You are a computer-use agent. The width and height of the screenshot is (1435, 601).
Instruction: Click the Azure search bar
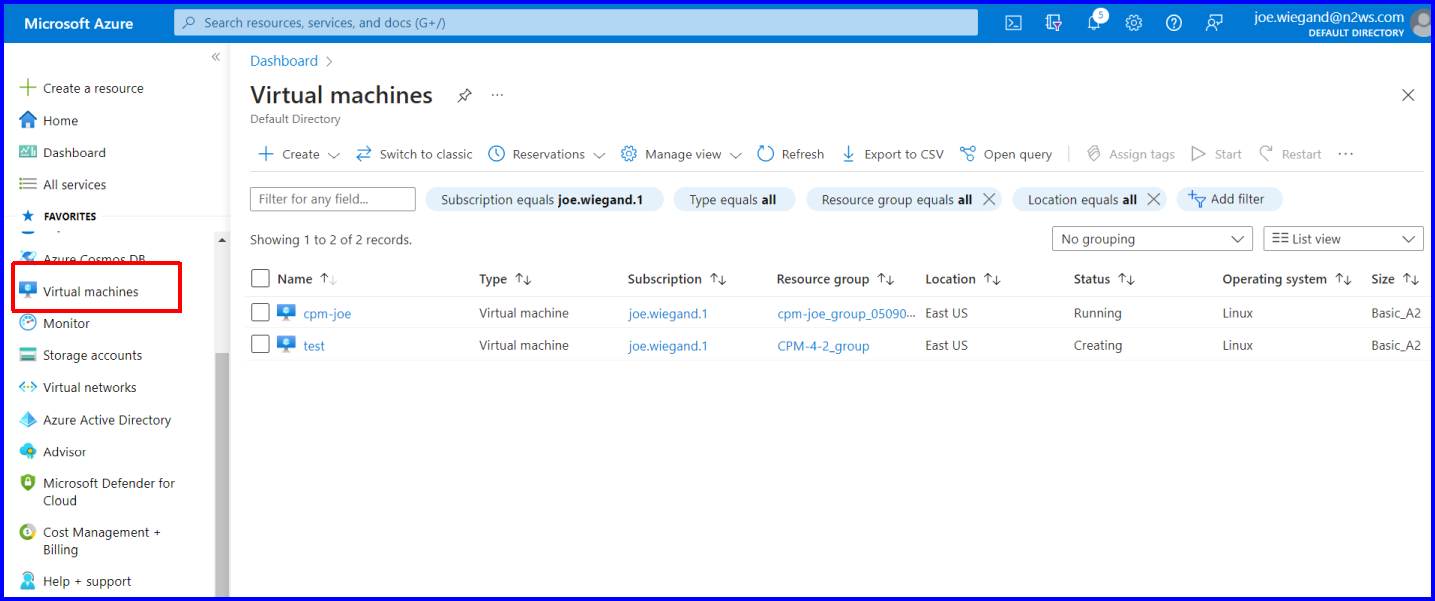pos(576,22)
